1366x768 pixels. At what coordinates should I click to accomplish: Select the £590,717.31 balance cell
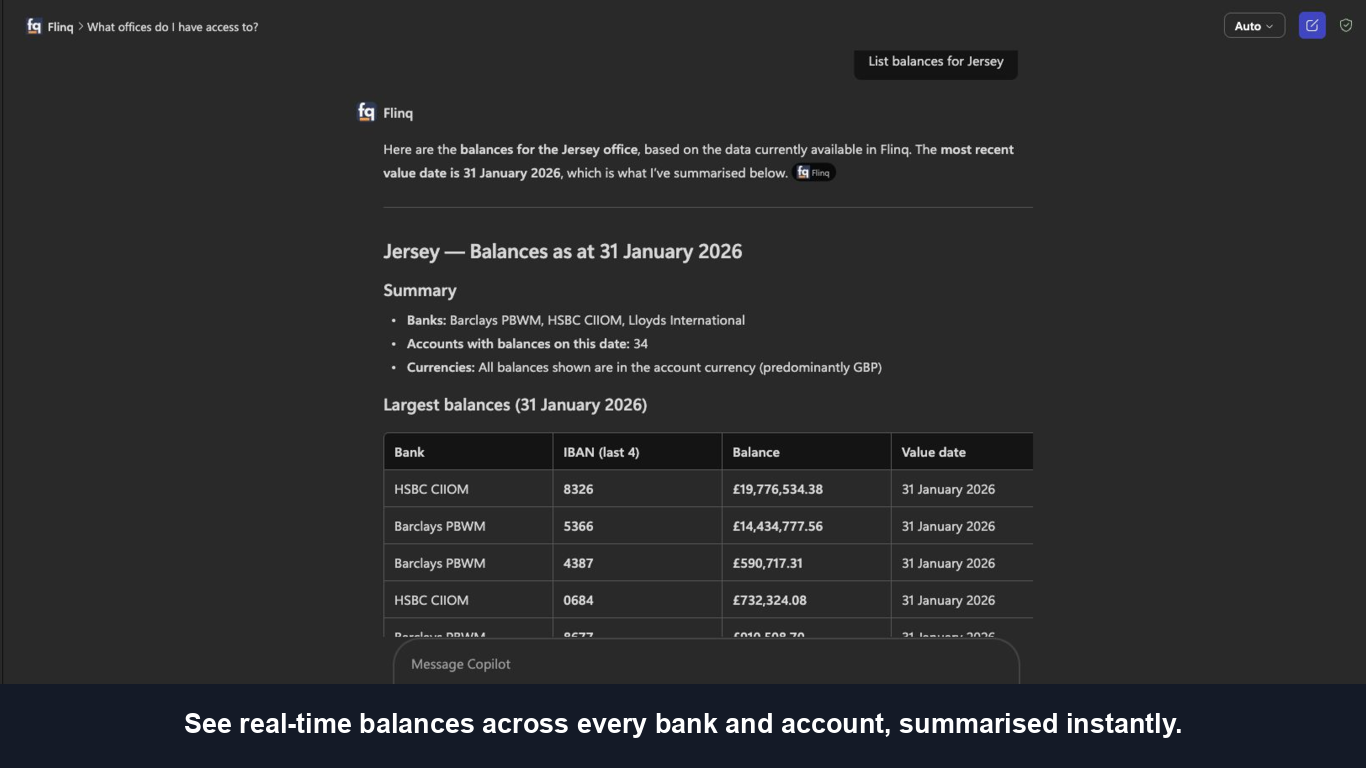pyautogui.click(x=806, y=563)
